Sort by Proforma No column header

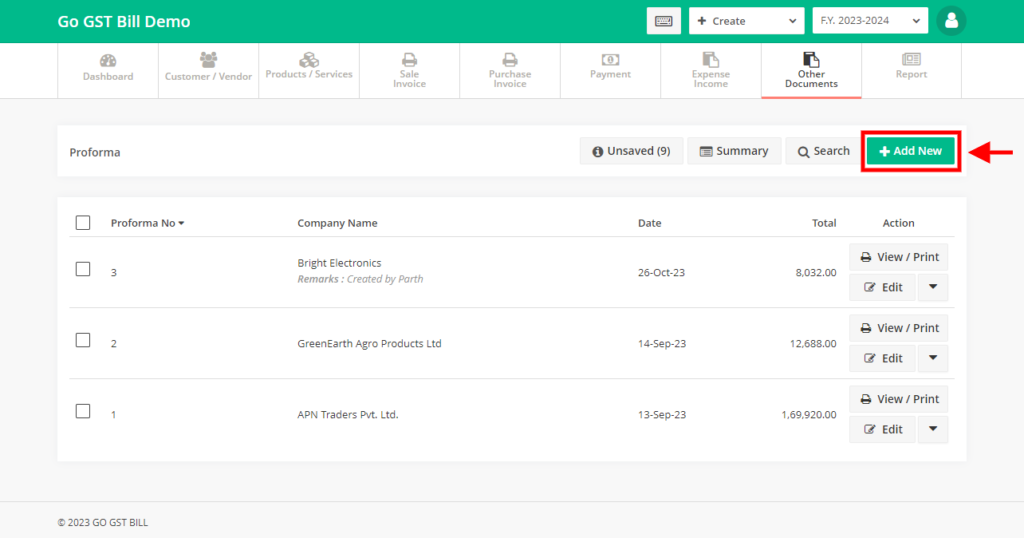pos(147,223)
